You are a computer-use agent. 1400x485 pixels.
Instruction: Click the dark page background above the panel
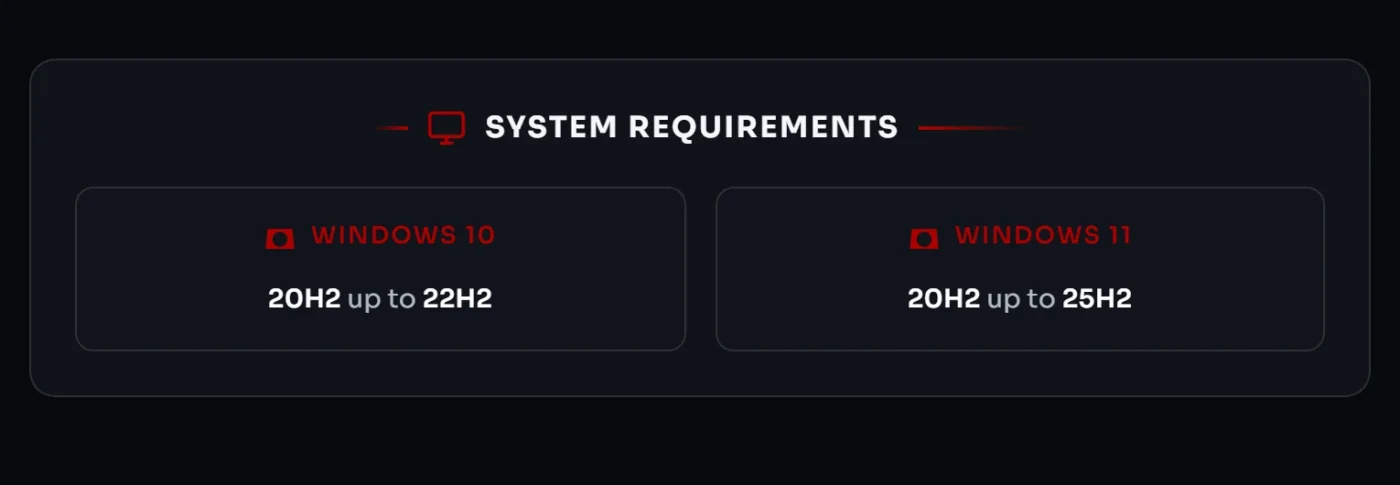[x=700, y=28]
